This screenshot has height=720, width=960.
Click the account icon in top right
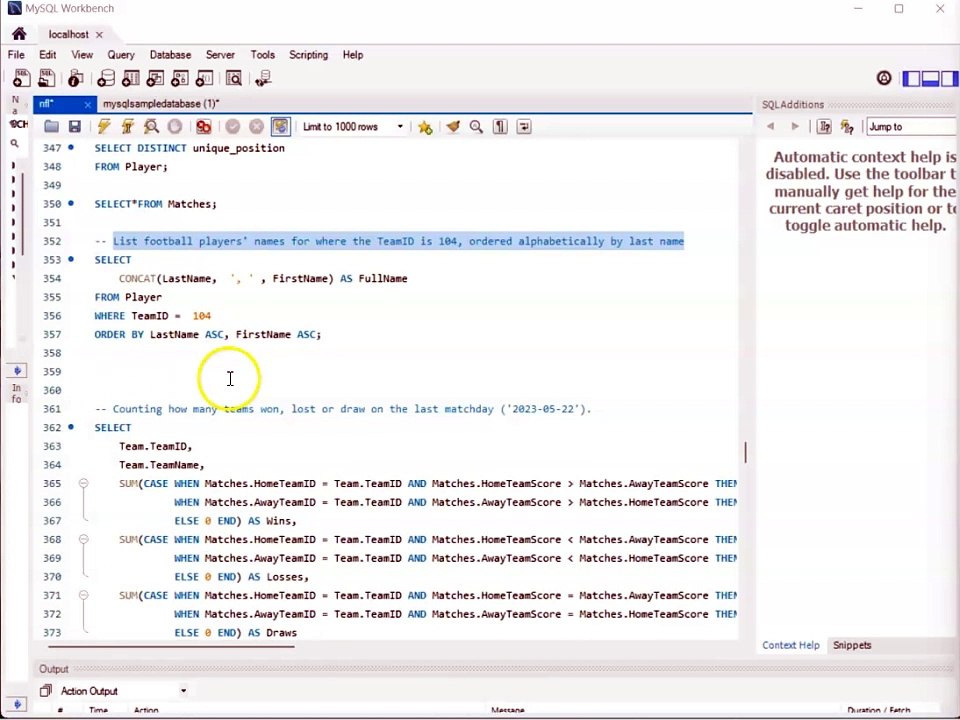click(x=883, y=78)
